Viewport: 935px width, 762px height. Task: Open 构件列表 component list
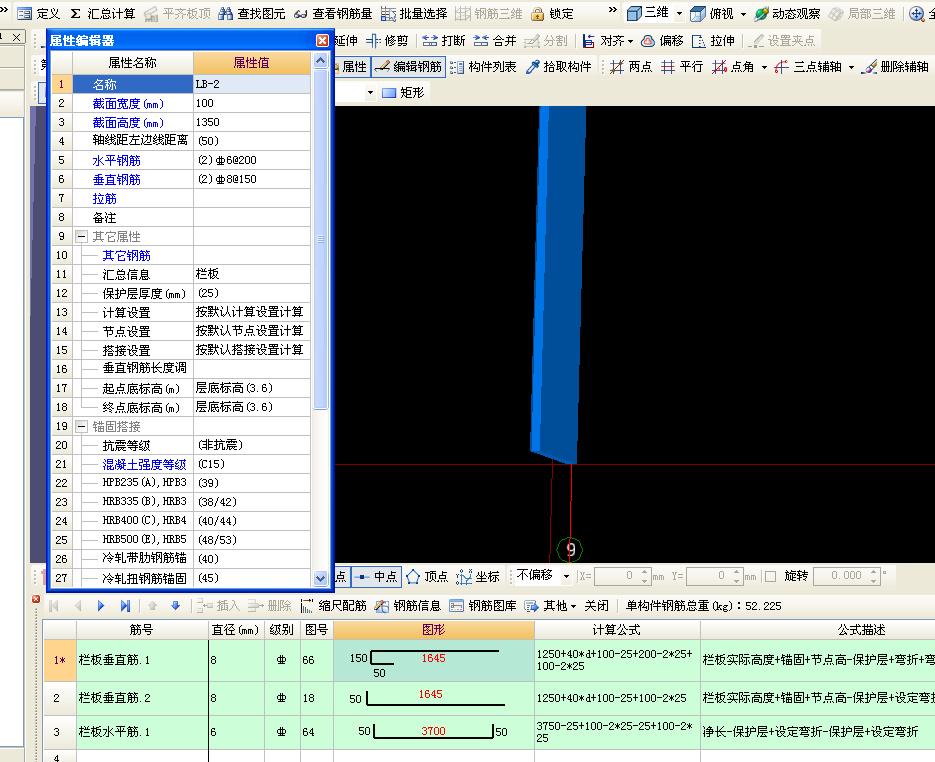click(x=483, y=67)
